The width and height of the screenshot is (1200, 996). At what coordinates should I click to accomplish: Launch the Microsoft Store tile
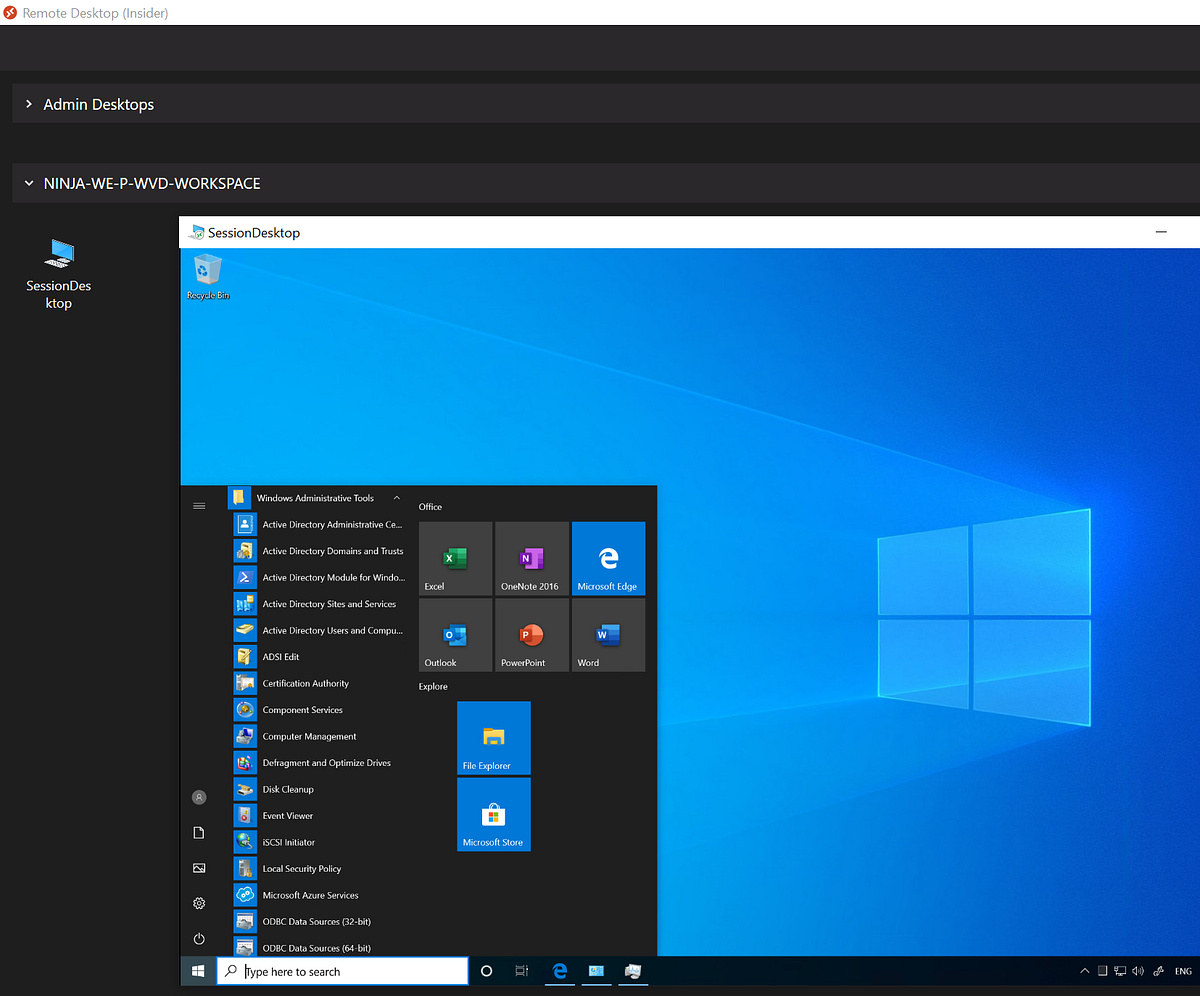pos(494,814)
